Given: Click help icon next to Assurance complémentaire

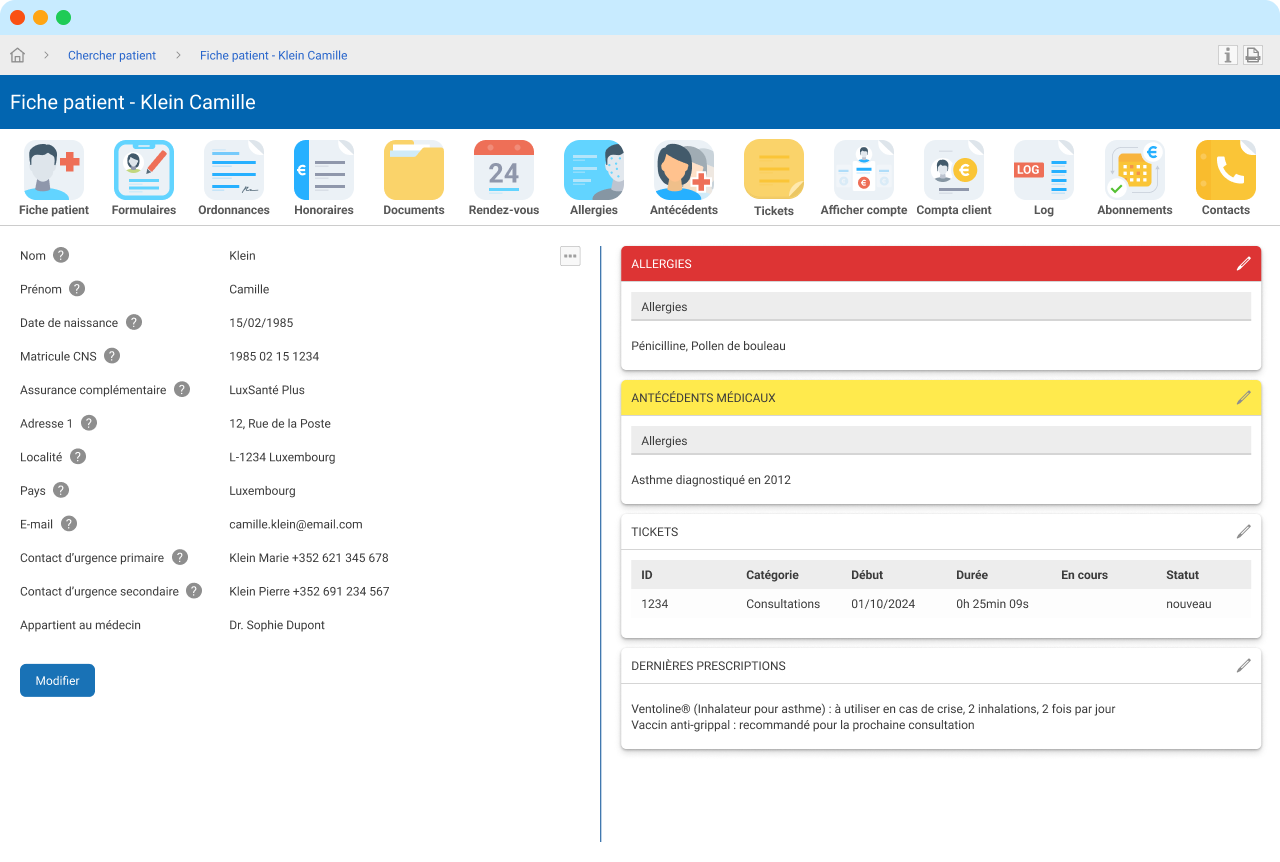Looking at the screenshot, I should [x=182, y=389].
